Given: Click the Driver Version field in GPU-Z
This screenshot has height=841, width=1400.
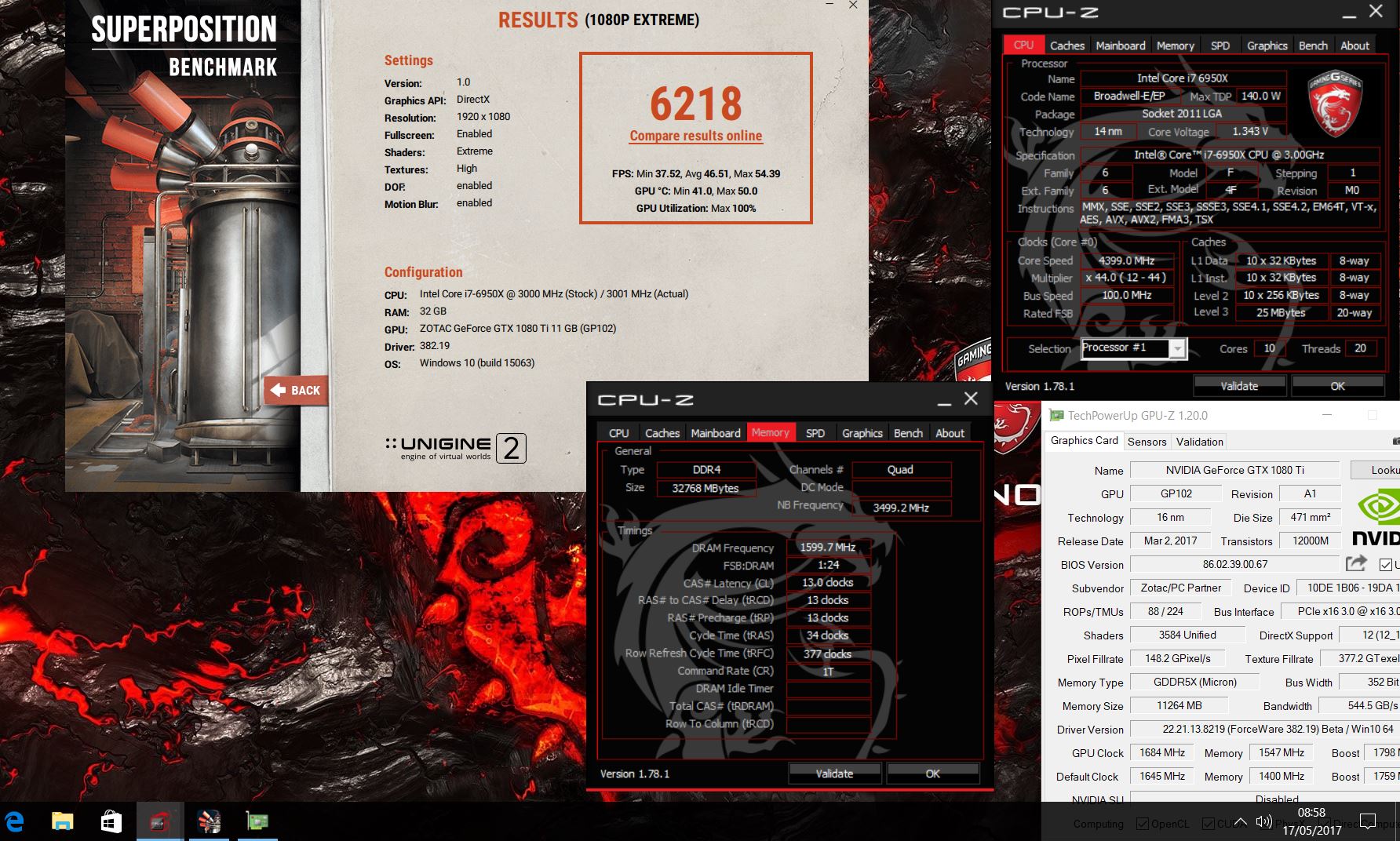Looking at the screenshot, I should pyautogui.click(x=1265, y=729).
